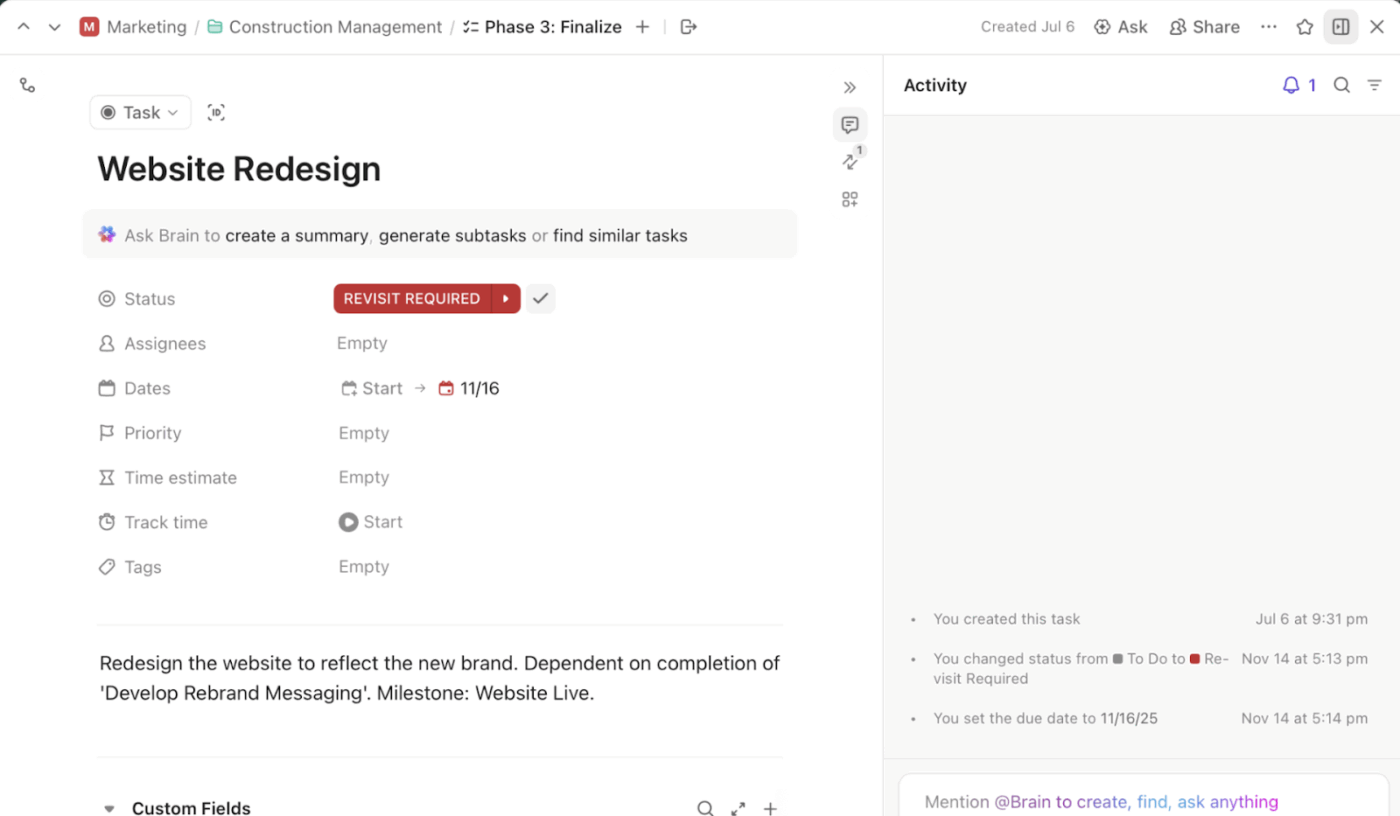The width and height of the screenshot is (1400, 816).
Task: Open the Task type dropdown
Action: pos(139,112)
